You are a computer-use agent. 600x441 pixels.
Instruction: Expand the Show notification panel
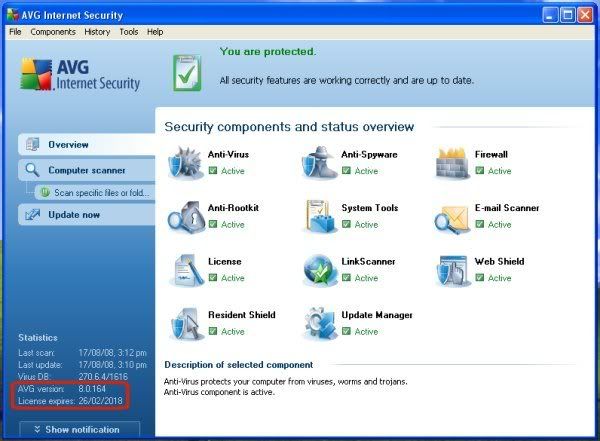80,430
